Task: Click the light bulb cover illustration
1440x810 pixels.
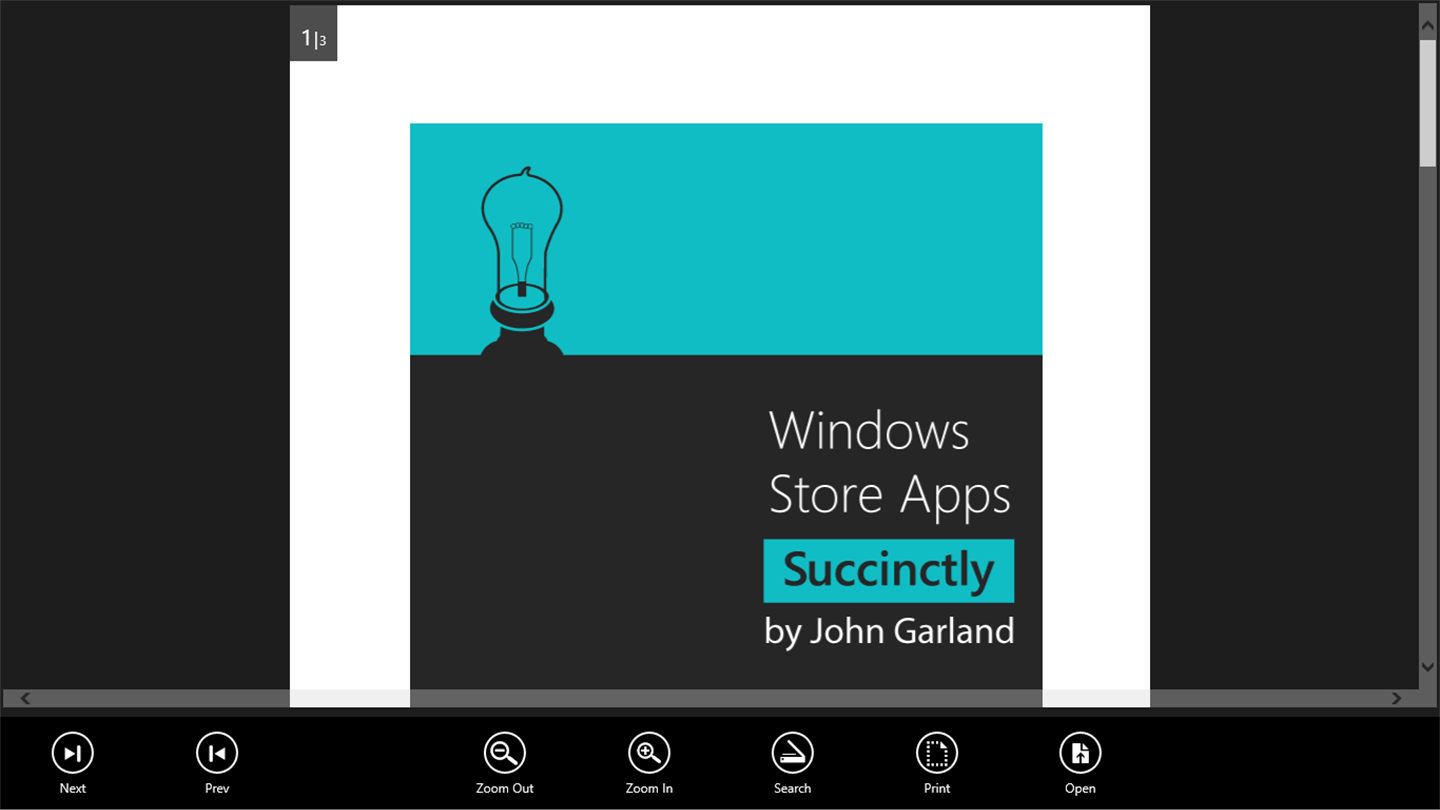Action: (522, 261)
